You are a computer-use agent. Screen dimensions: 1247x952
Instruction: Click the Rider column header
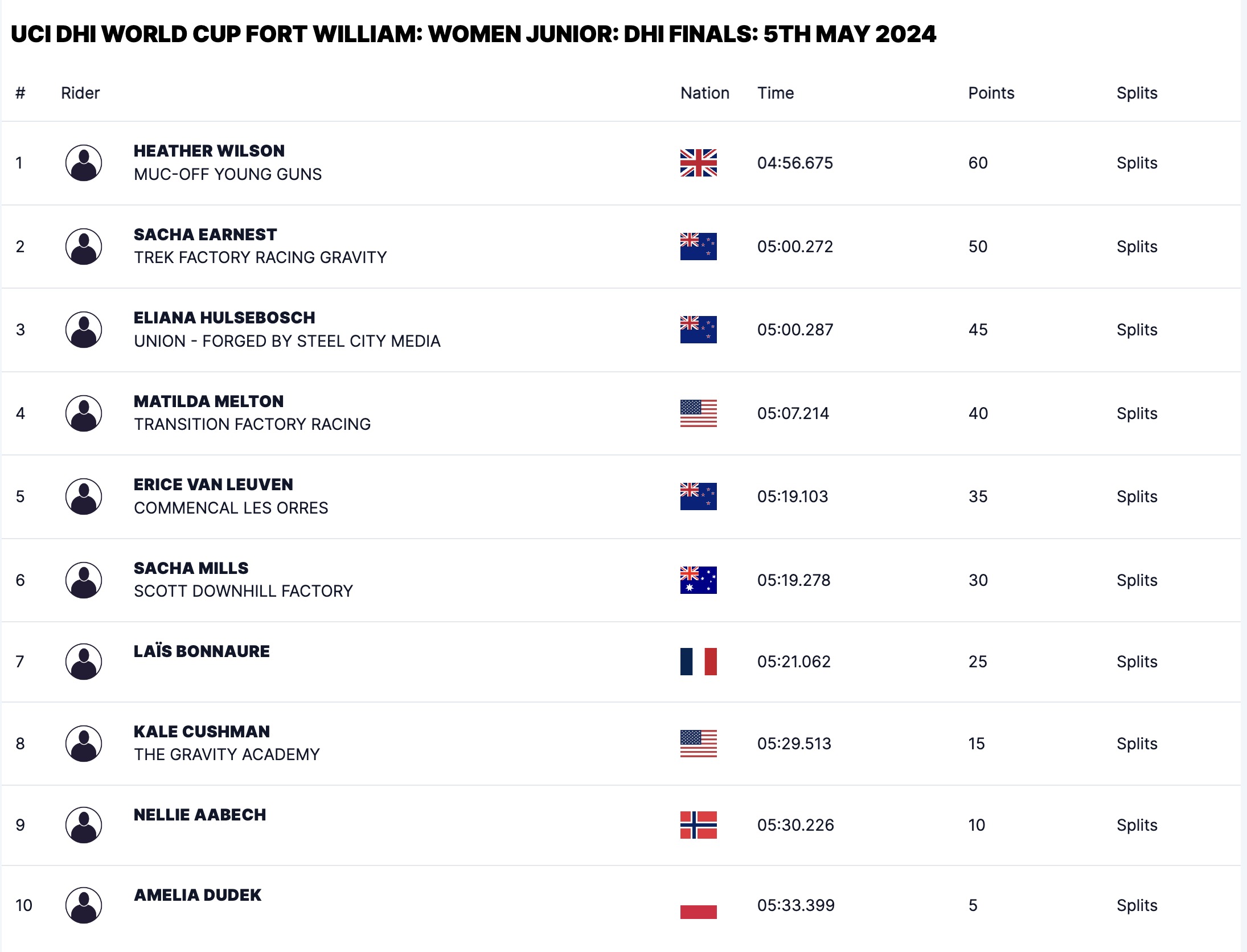point(80,93)
